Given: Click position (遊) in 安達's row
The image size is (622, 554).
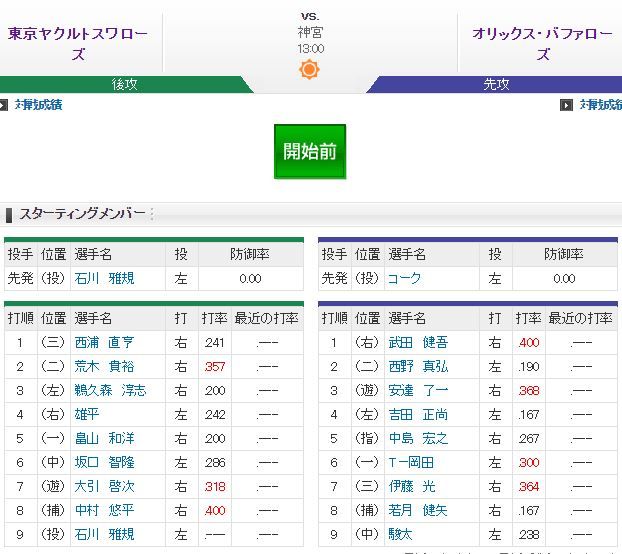Looking at the screenshot, I should point(367,391).
